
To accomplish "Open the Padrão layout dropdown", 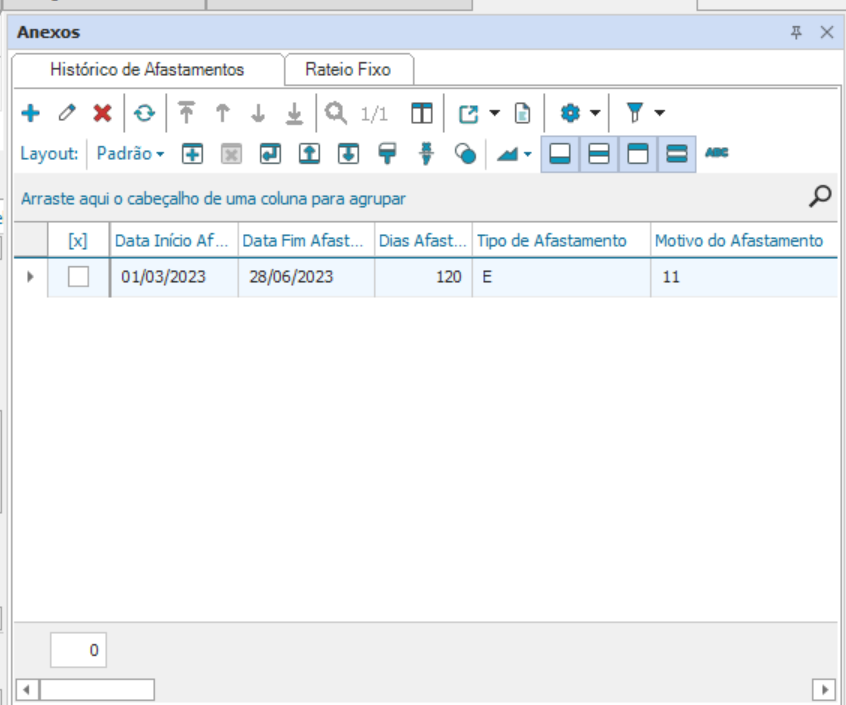I will (131, 154).
